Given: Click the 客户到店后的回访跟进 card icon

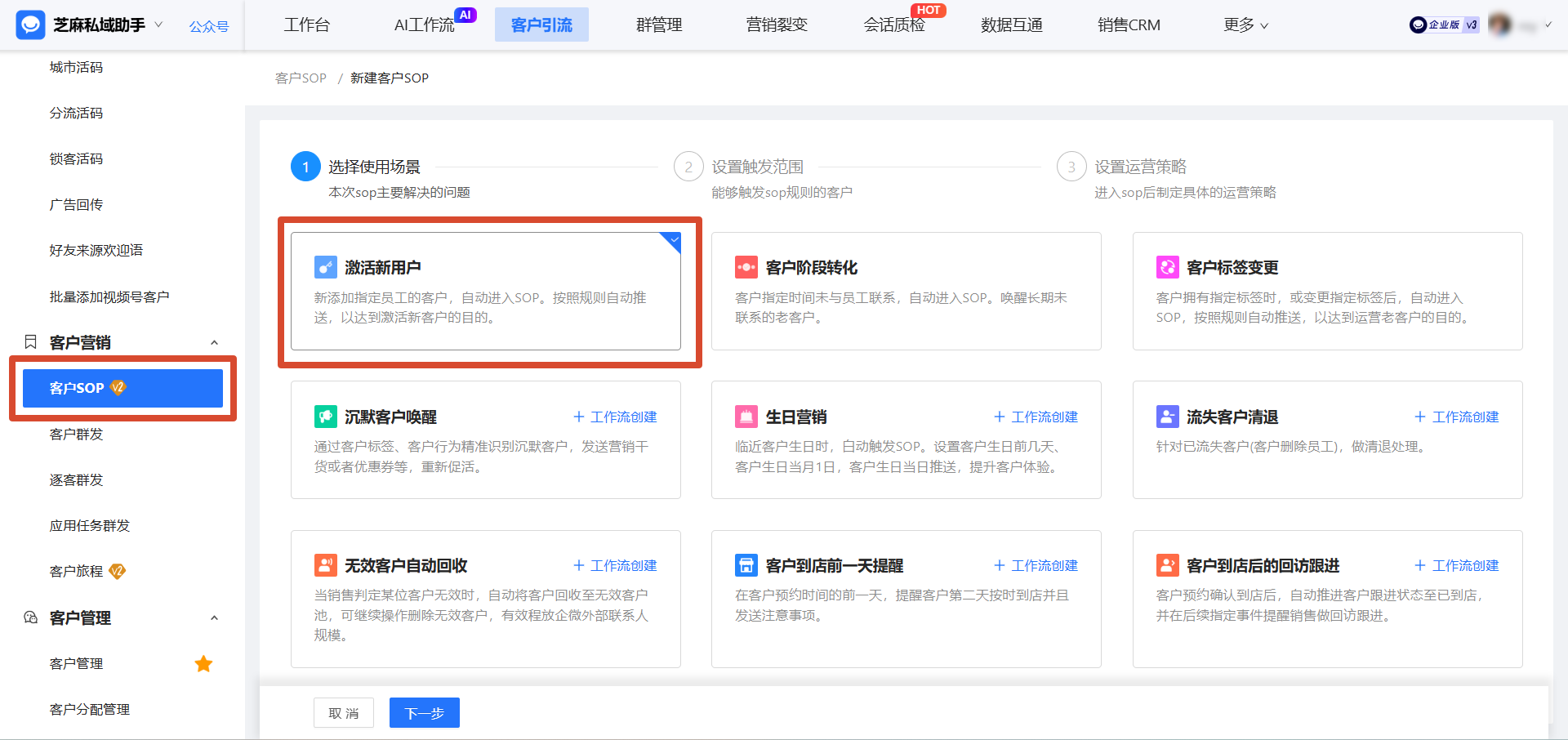Looking at the screenshot, I should [1167, 565].
